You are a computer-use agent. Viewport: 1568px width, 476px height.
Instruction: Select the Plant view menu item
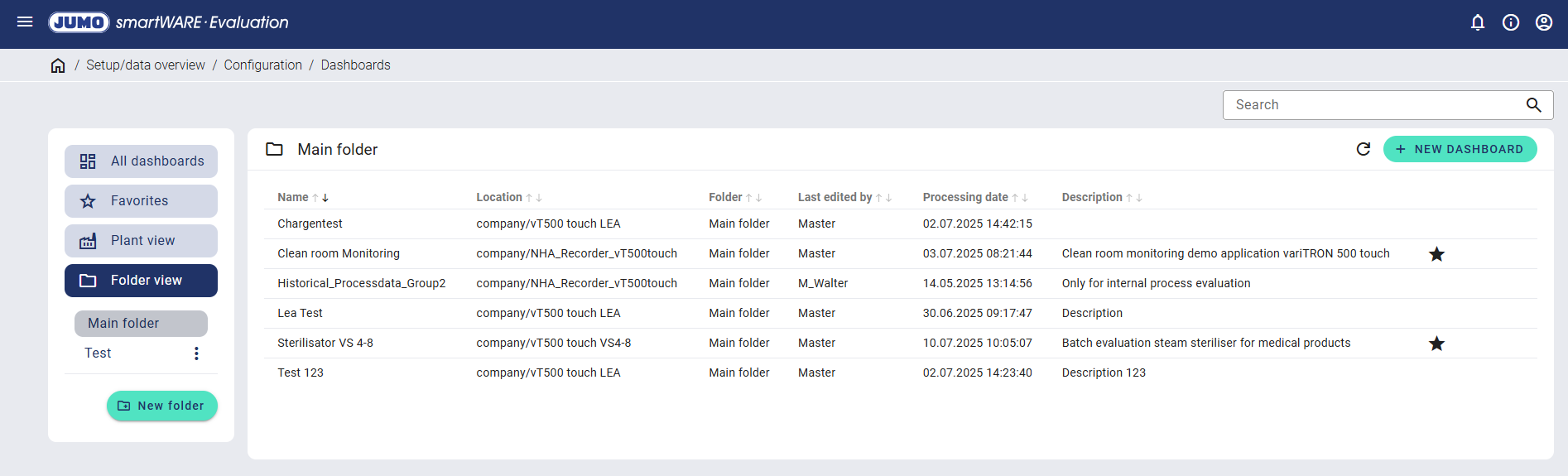pyautogui.click(x=141, y=241)
